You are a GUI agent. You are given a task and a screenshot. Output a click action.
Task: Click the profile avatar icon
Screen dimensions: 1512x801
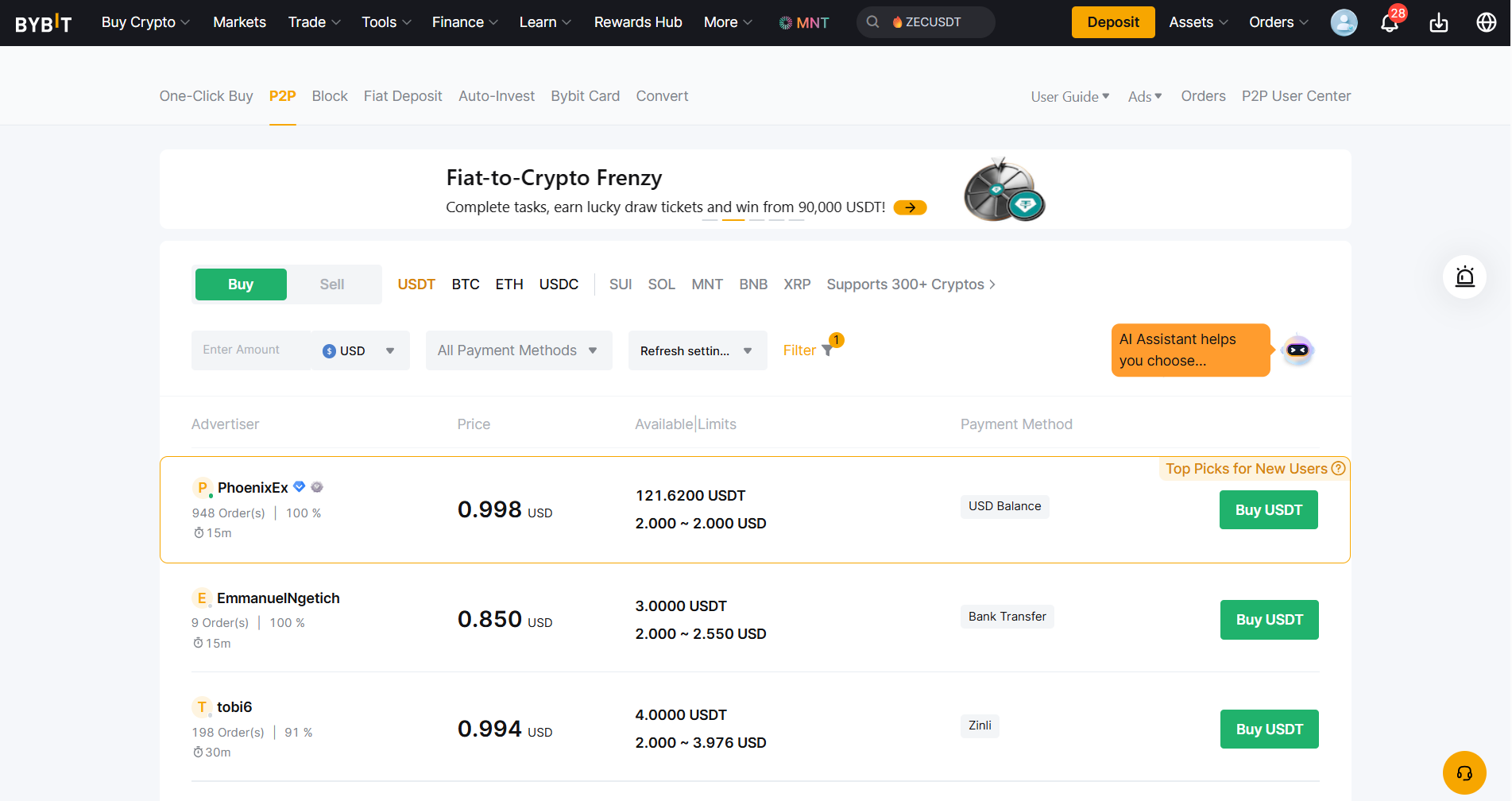coord(1344,23)
